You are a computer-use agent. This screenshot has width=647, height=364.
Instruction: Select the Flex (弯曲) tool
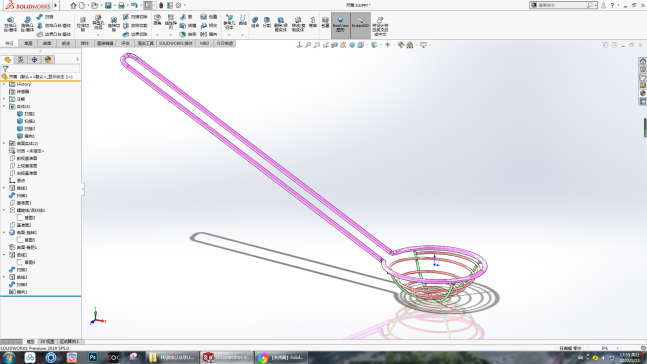coord(313,22)
